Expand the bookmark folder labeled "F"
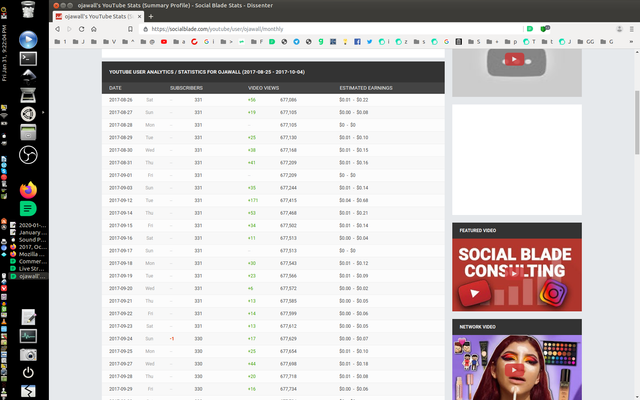 tap(257, 42)
